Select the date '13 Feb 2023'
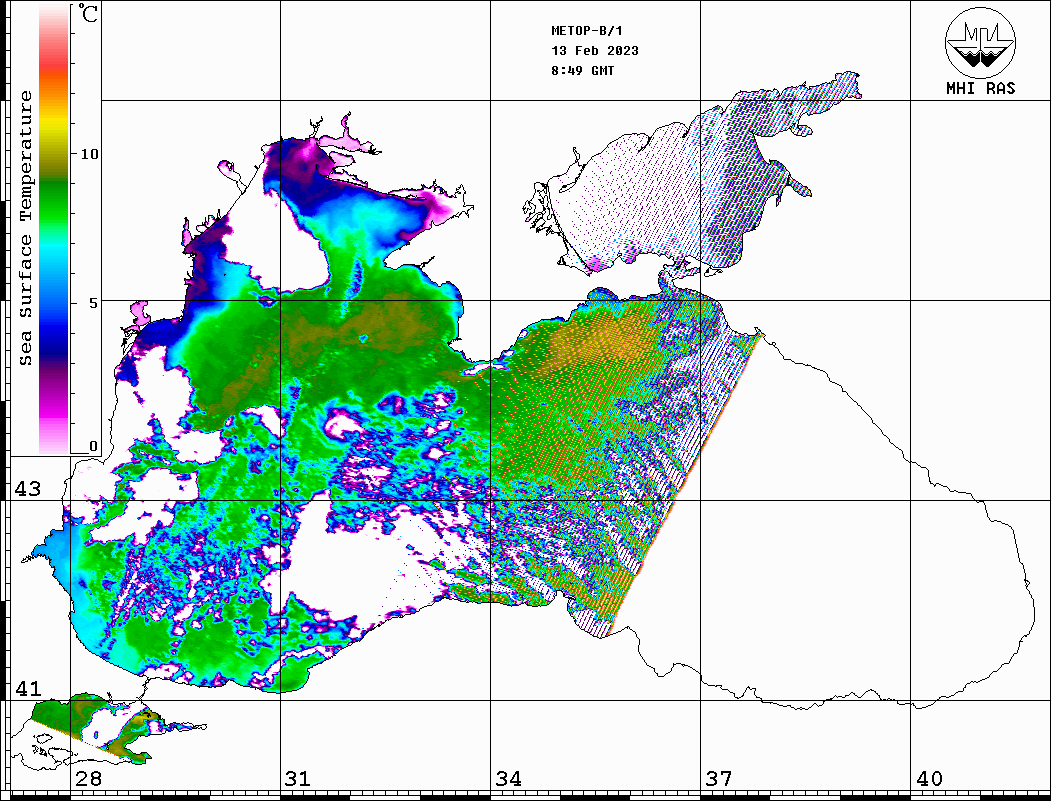This screenshot has height=801, width=1051. tap(595, 51)
